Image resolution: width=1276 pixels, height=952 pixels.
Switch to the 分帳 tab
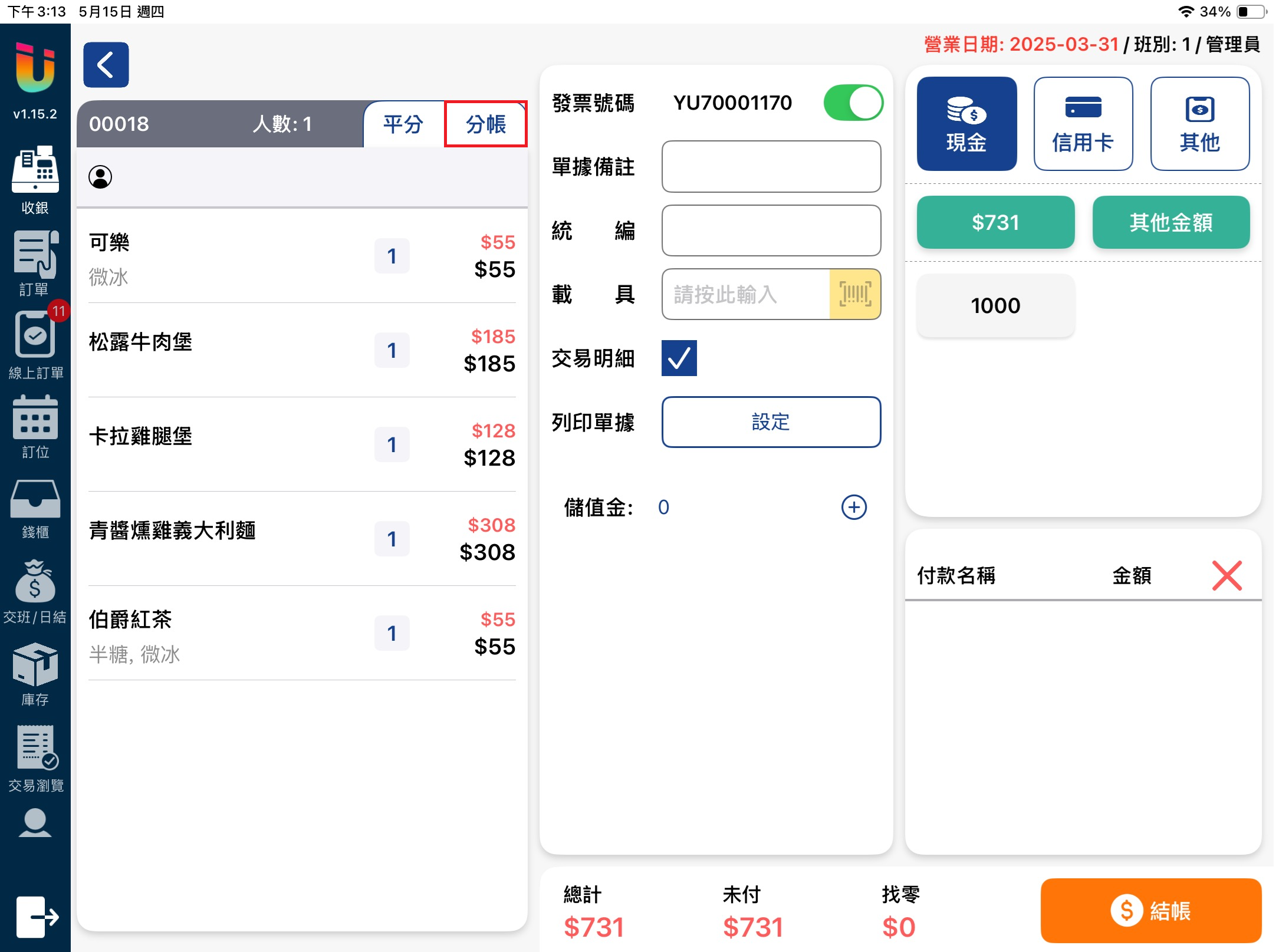[485, 124]
